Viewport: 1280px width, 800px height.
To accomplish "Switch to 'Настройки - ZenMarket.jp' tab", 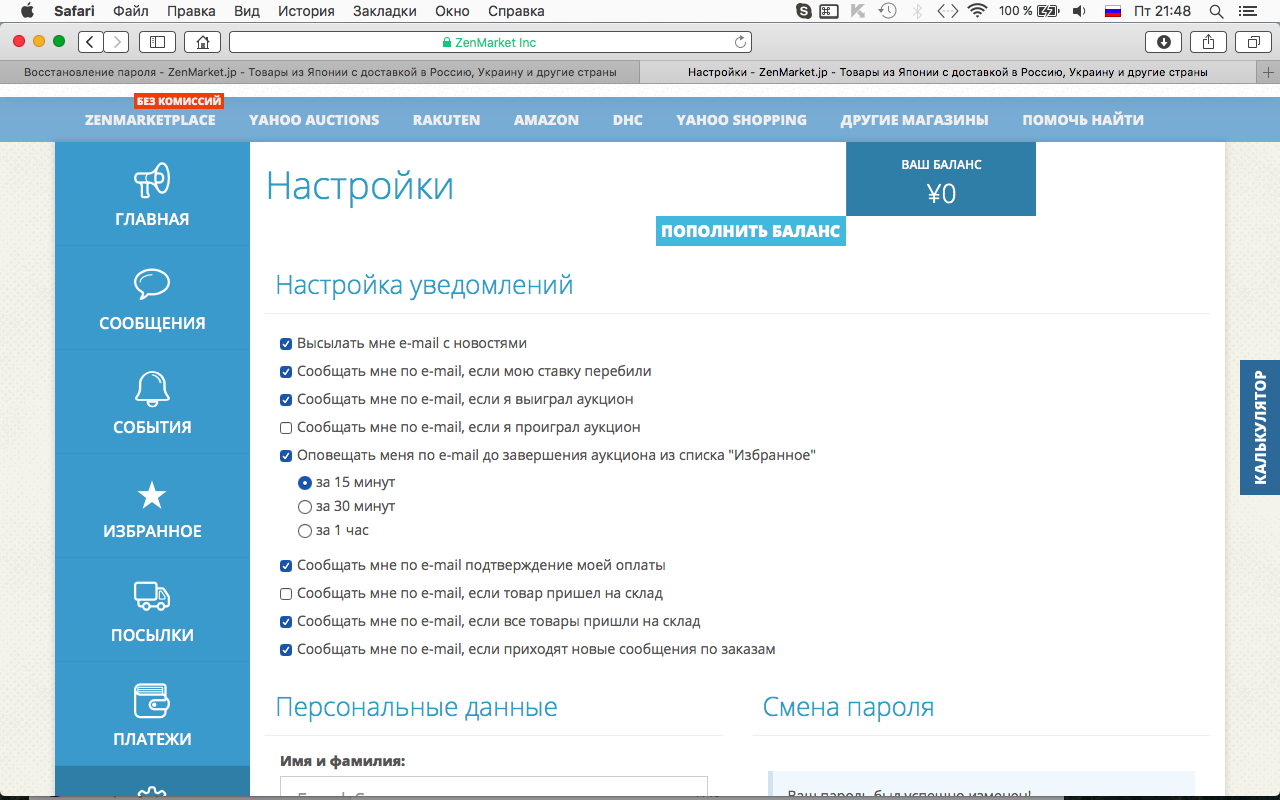I will 948,72.
